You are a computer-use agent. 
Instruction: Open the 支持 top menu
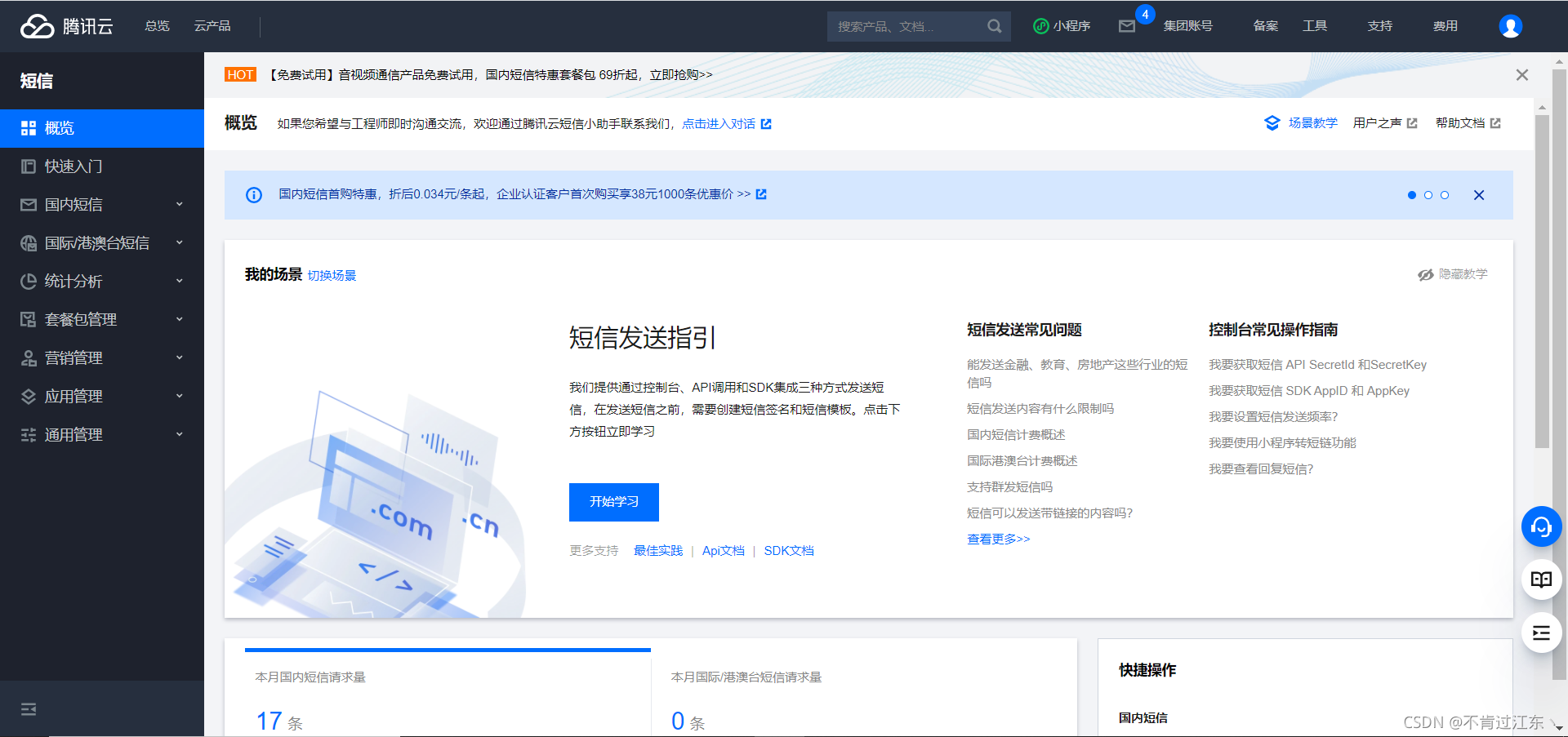coord(1380,26)
